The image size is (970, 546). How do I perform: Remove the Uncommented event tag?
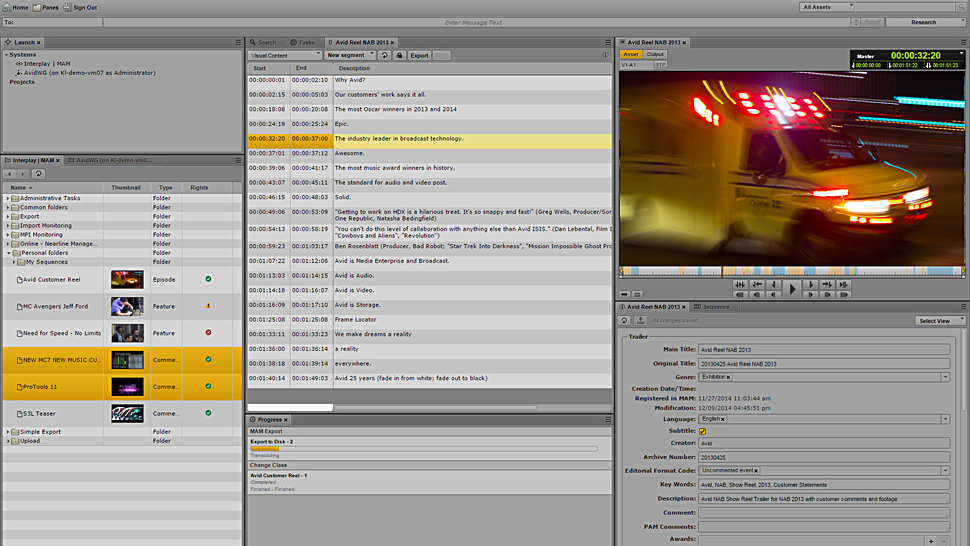coord(756,471)
